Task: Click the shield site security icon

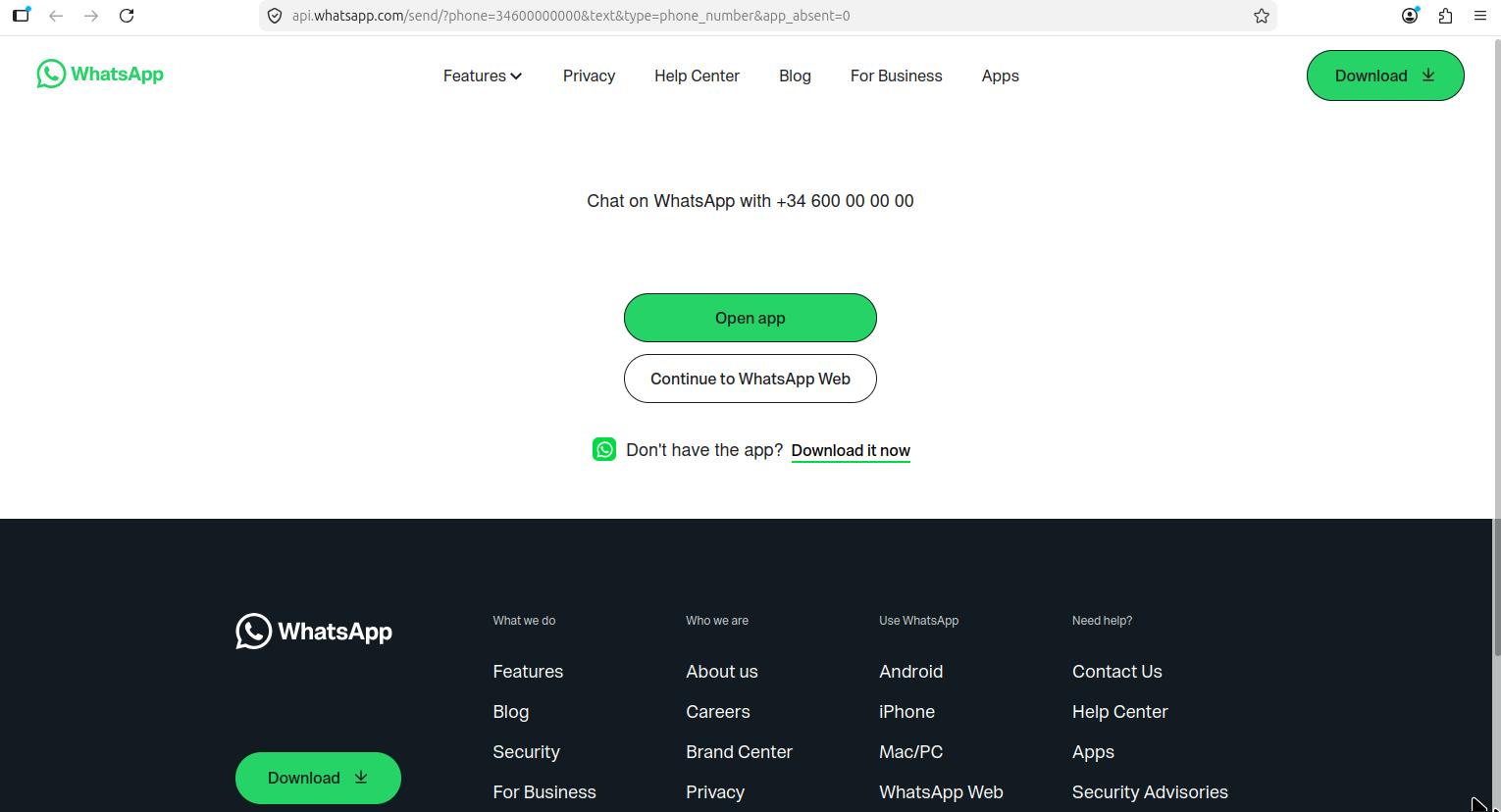Action: (x=275, y=16)
